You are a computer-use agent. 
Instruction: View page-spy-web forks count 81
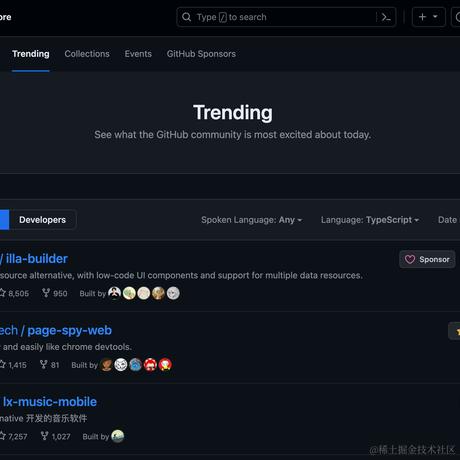50,365
